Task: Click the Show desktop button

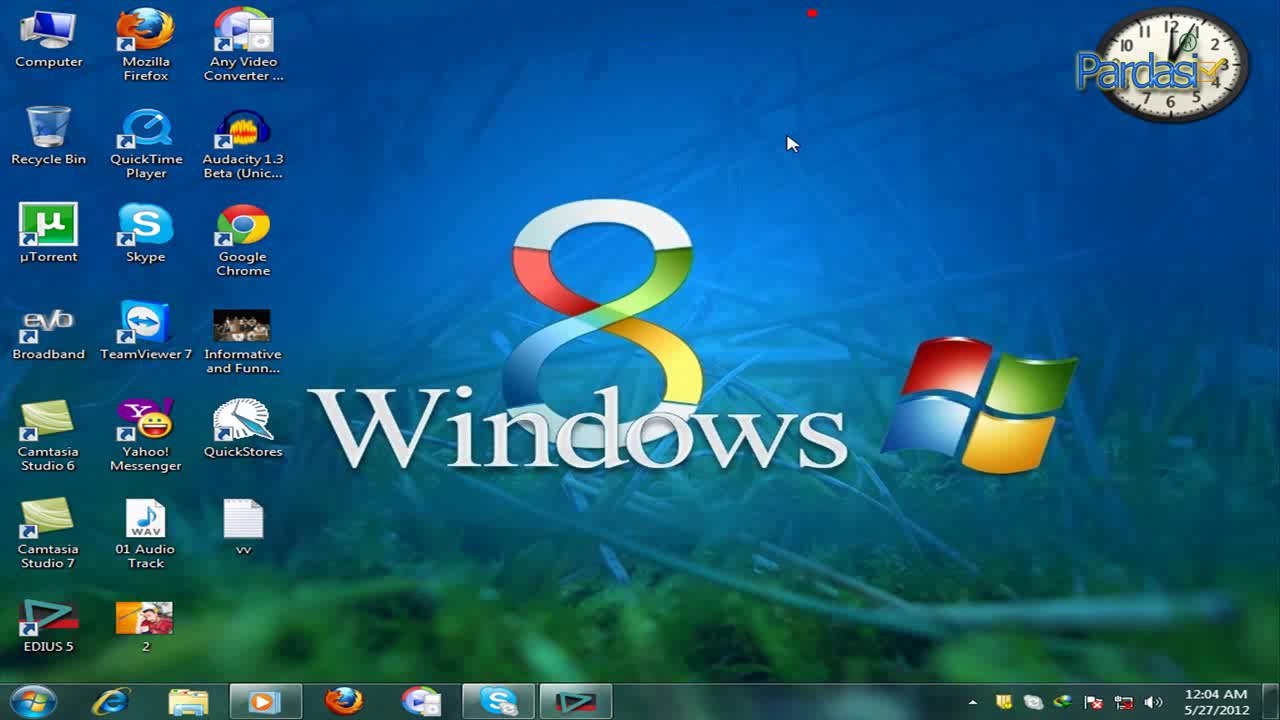Action: point(1273,701)
